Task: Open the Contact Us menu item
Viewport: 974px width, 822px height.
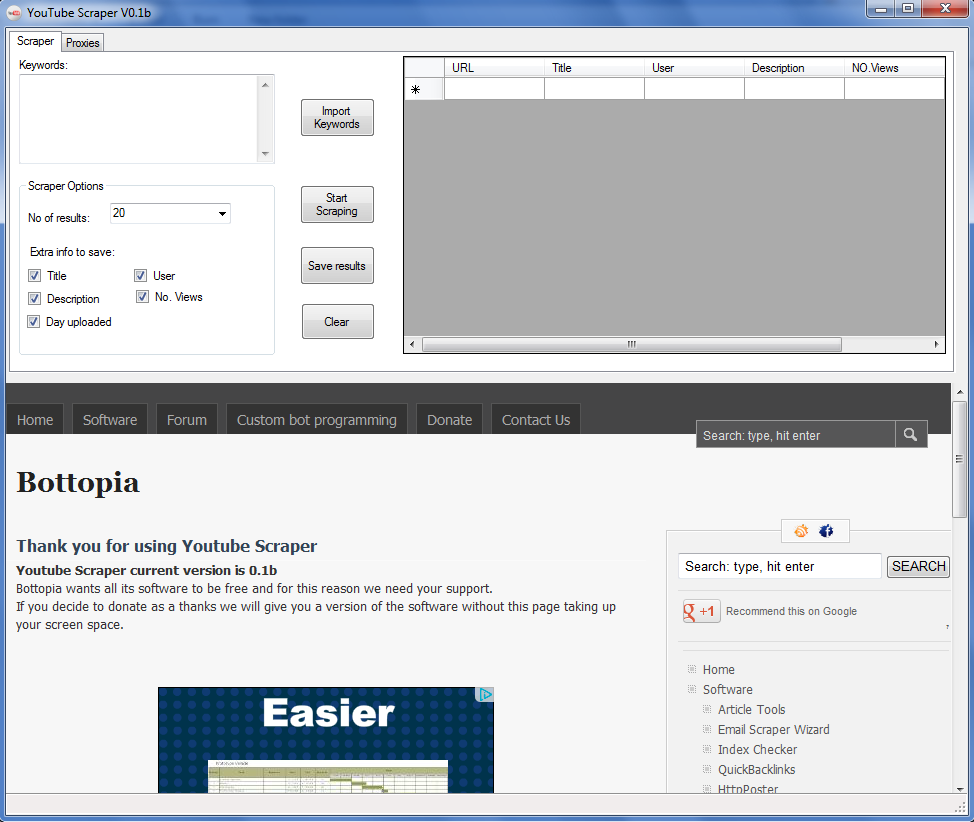Action: (535, 420)
